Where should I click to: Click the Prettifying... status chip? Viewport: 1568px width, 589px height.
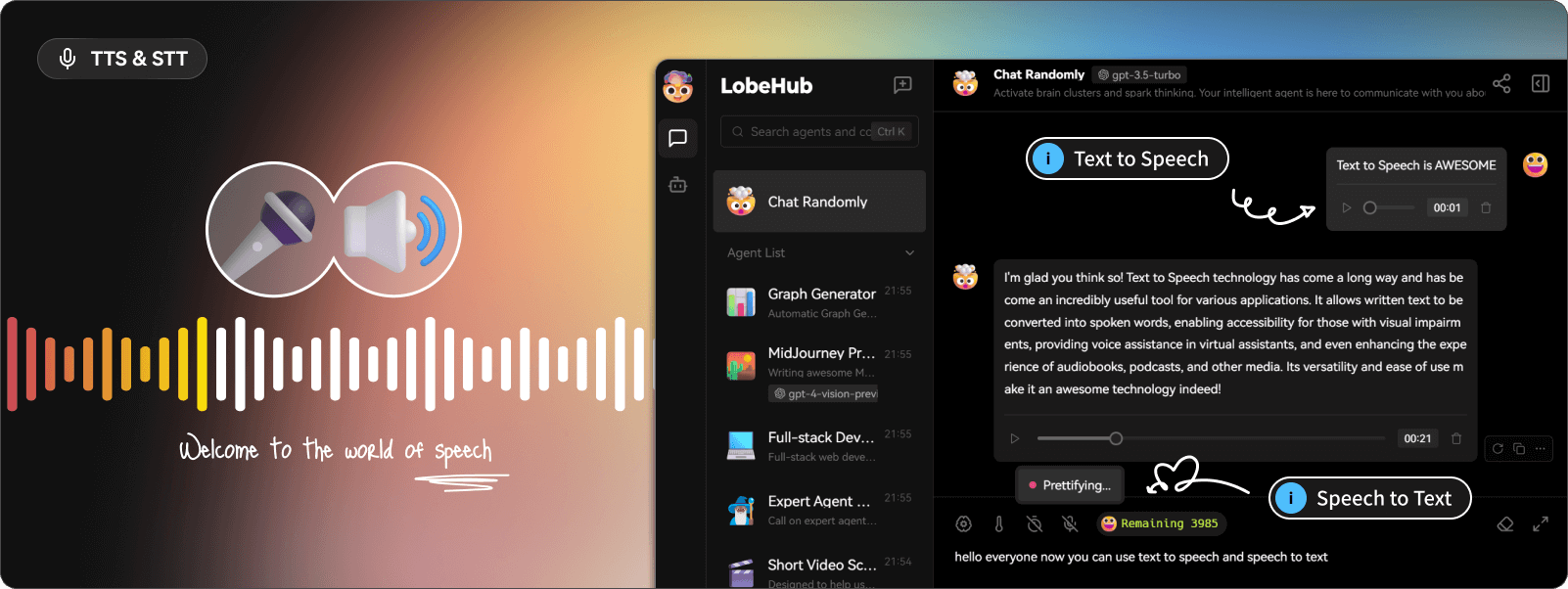pos(1070,485)
